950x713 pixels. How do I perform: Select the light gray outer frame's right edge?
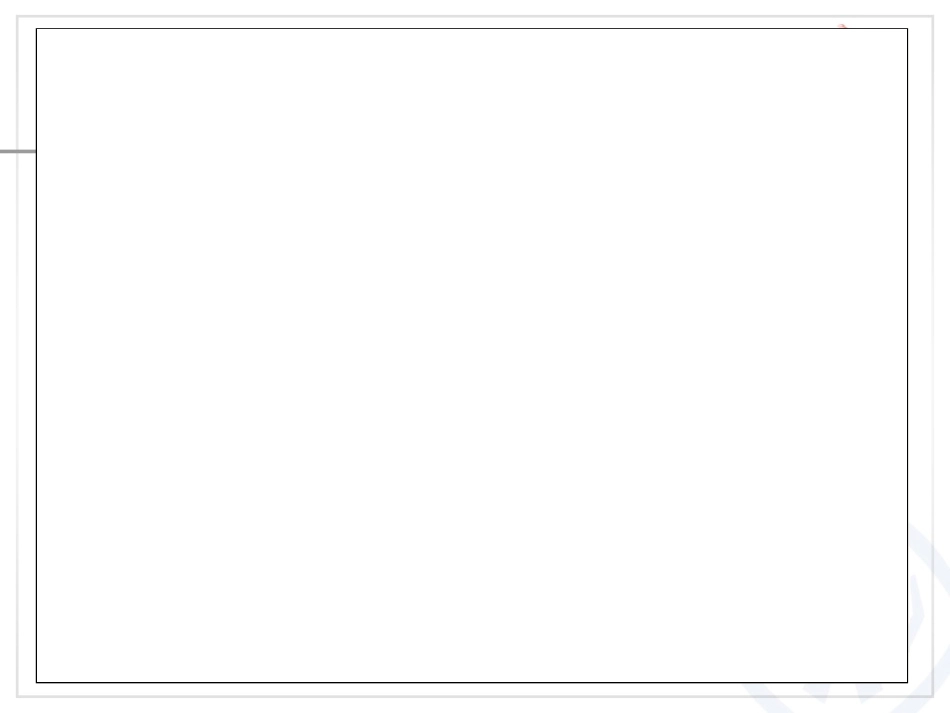pos(933,356)
